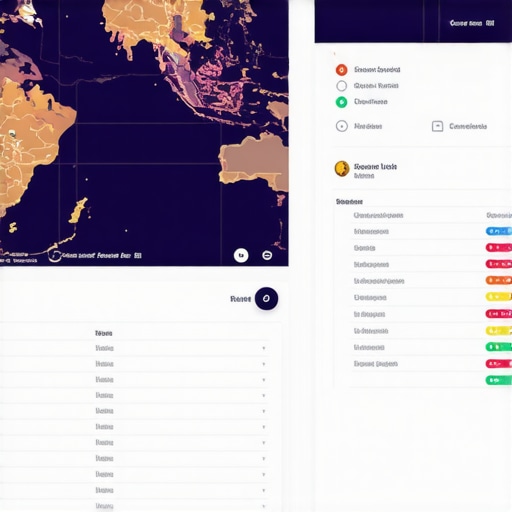Viewport: 512px width, 512px height.
Task: Expand the first row's arrow in the lower-left list
Action: (264, 348)
